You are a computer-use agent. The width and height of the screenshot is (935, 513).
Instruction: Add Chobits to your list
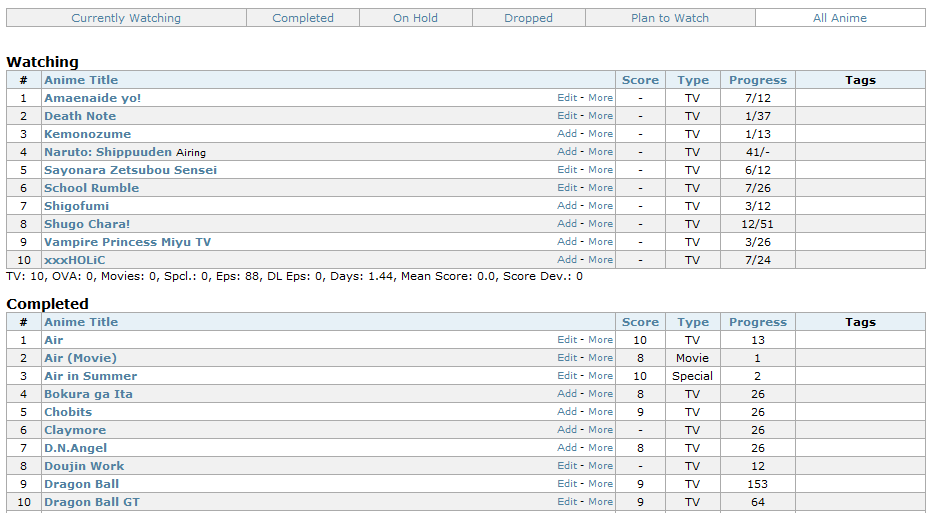(567, 411)
